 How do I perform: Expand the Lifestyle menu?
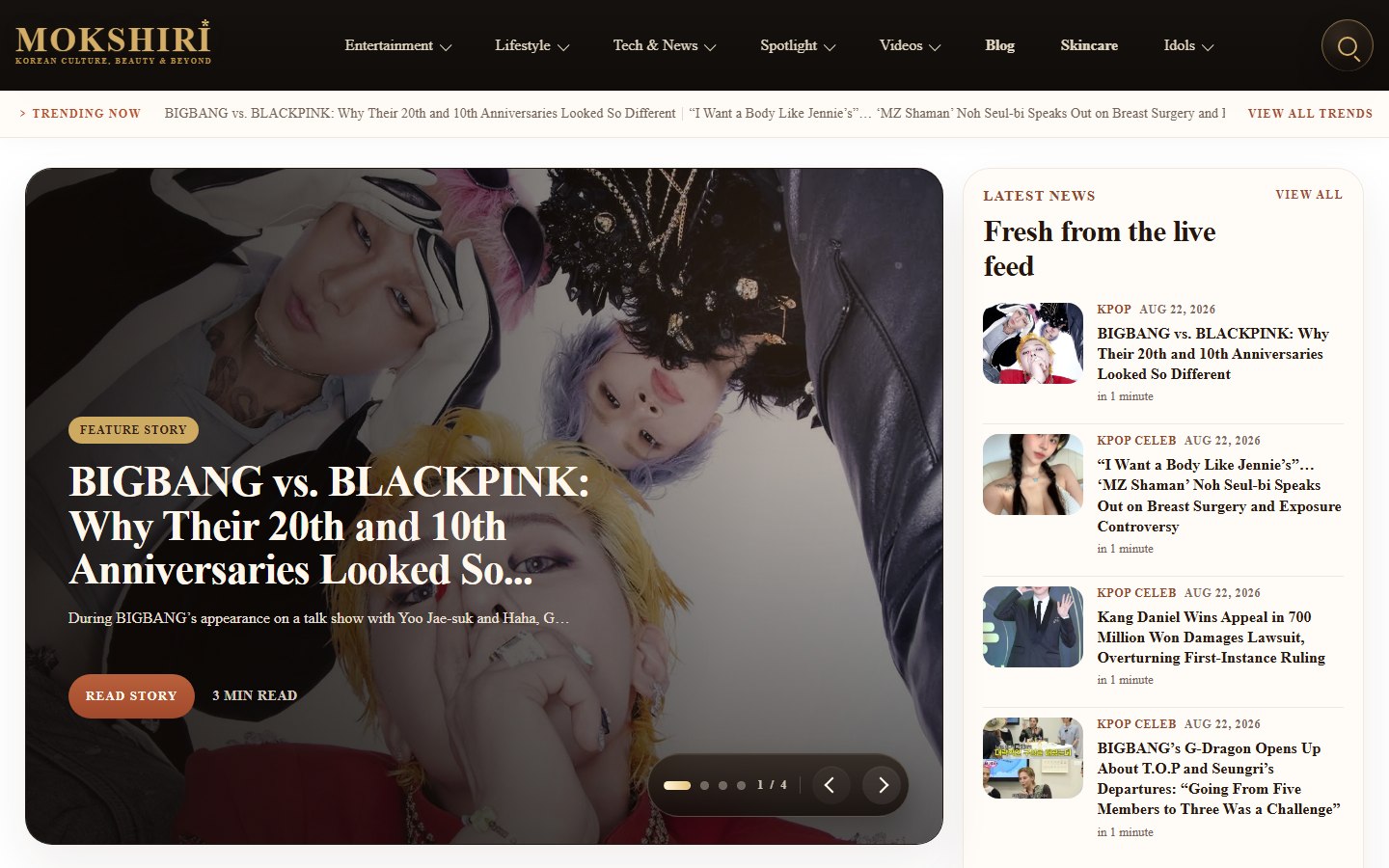[x=531, y=45]
